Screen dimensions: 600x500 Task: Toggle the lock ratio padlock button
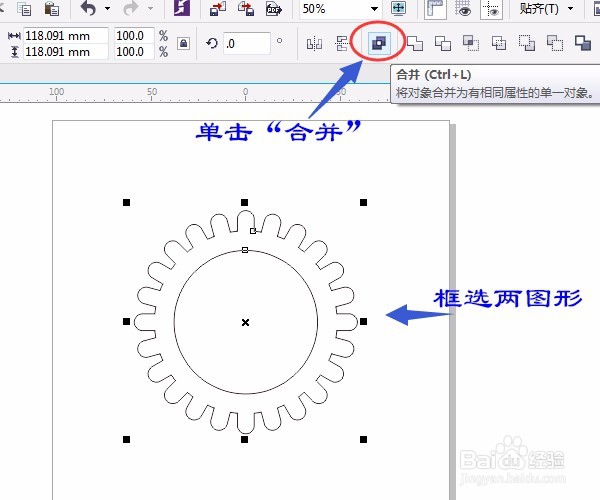pyautogui.click(x=184, y=43)
